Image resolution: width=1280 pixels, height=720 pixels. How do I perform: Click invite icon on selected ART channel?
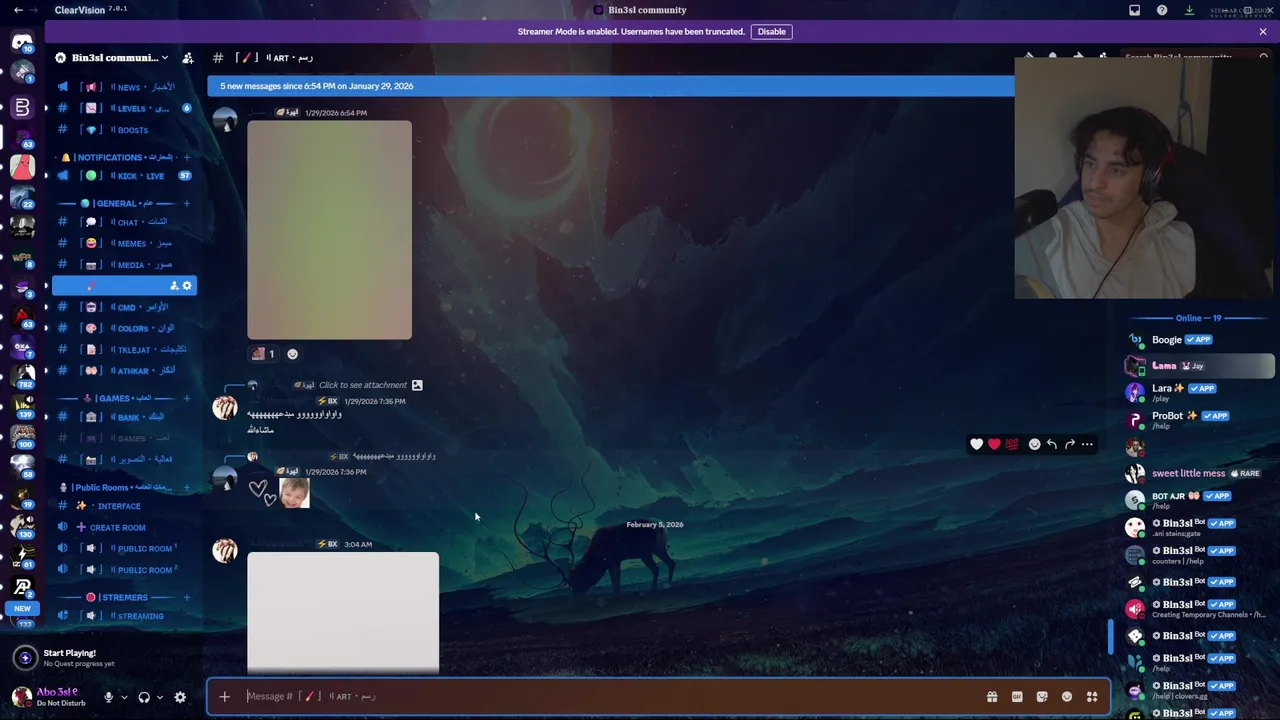(x=174, y=286)
